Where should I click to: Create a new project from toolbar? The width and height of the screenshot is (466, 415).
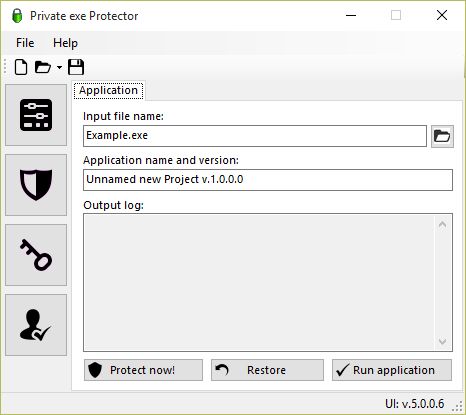[x=21, y=67]
